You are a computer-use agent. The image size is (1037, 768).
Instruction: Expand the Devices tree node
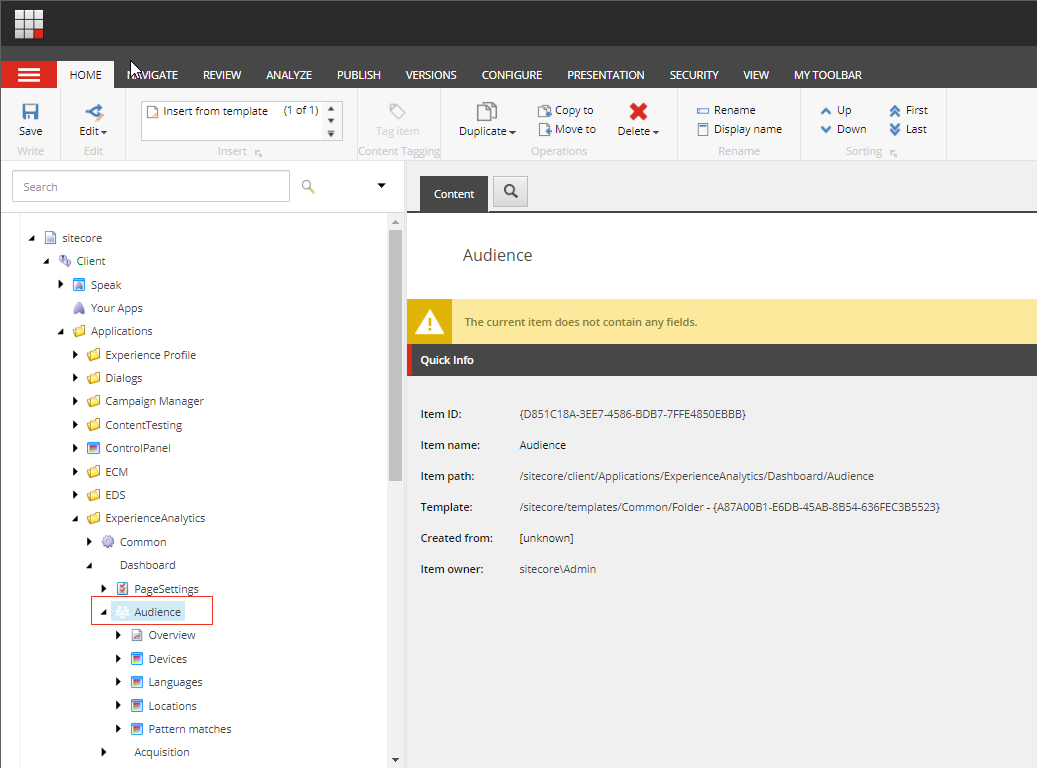pyautogui.click(x=118, y=658)
